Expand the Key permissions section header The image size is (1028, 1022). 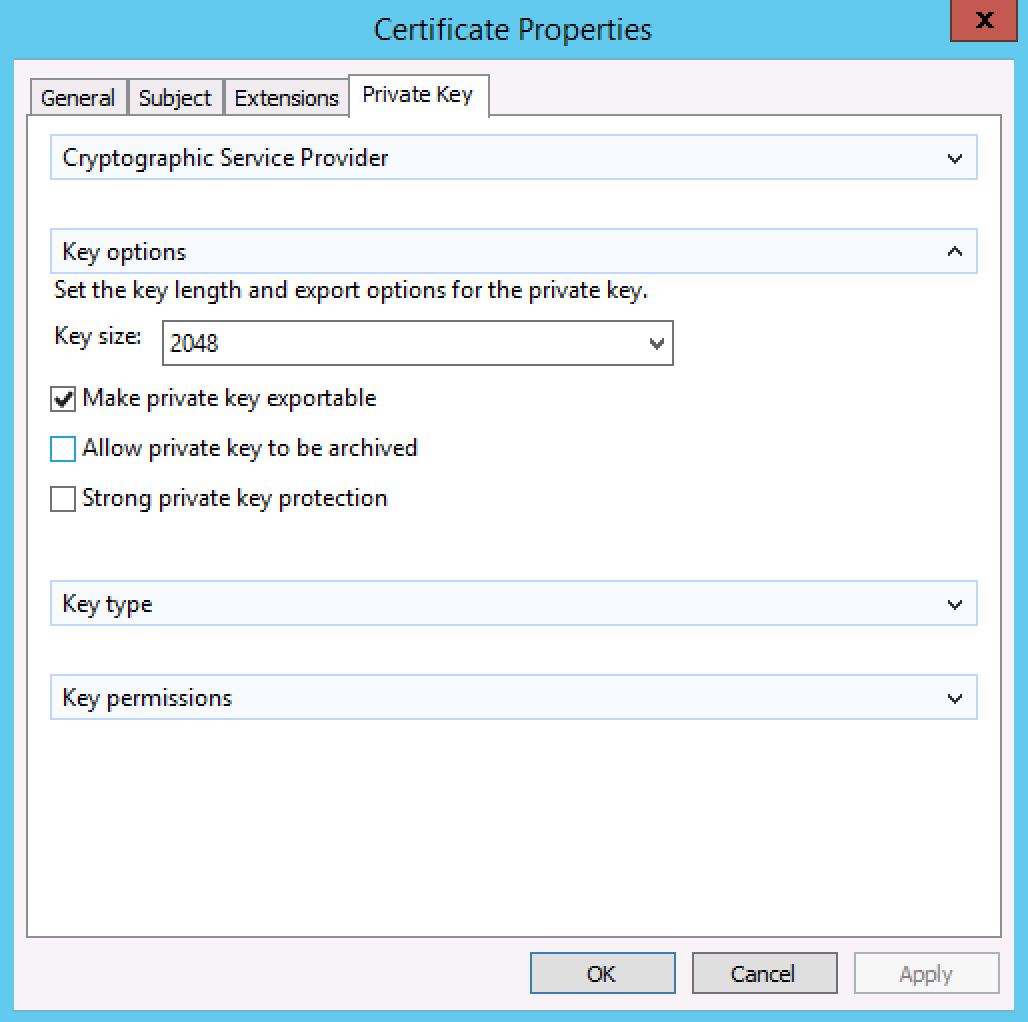tap(147, 698)
